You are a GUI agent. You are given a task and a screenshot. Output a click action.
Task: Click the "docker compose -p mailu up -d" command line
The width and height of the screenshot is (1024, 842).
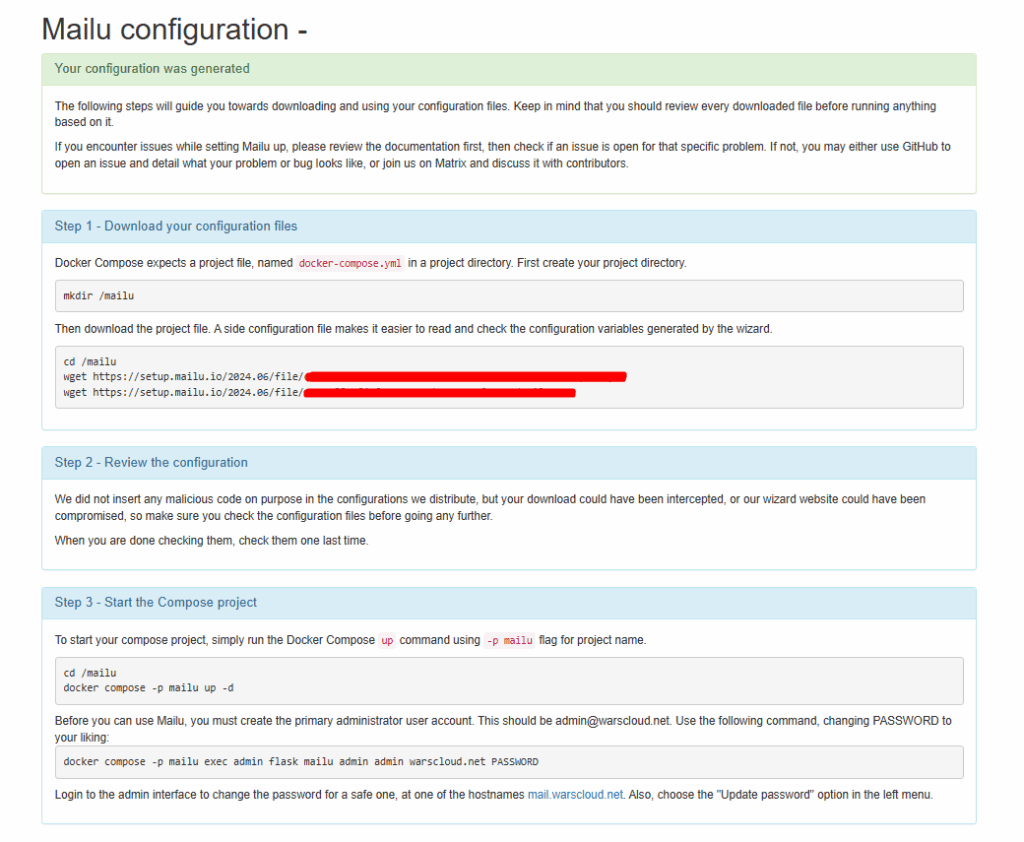(148, 688)
